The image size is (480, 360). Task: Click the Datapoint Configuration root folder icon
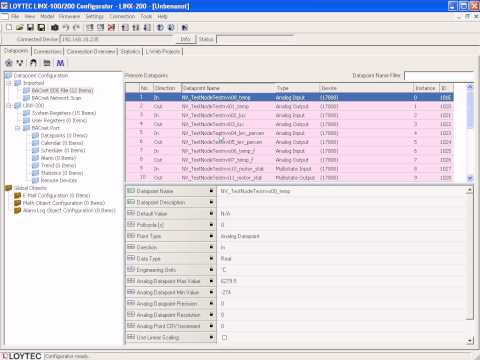(9, 76)
